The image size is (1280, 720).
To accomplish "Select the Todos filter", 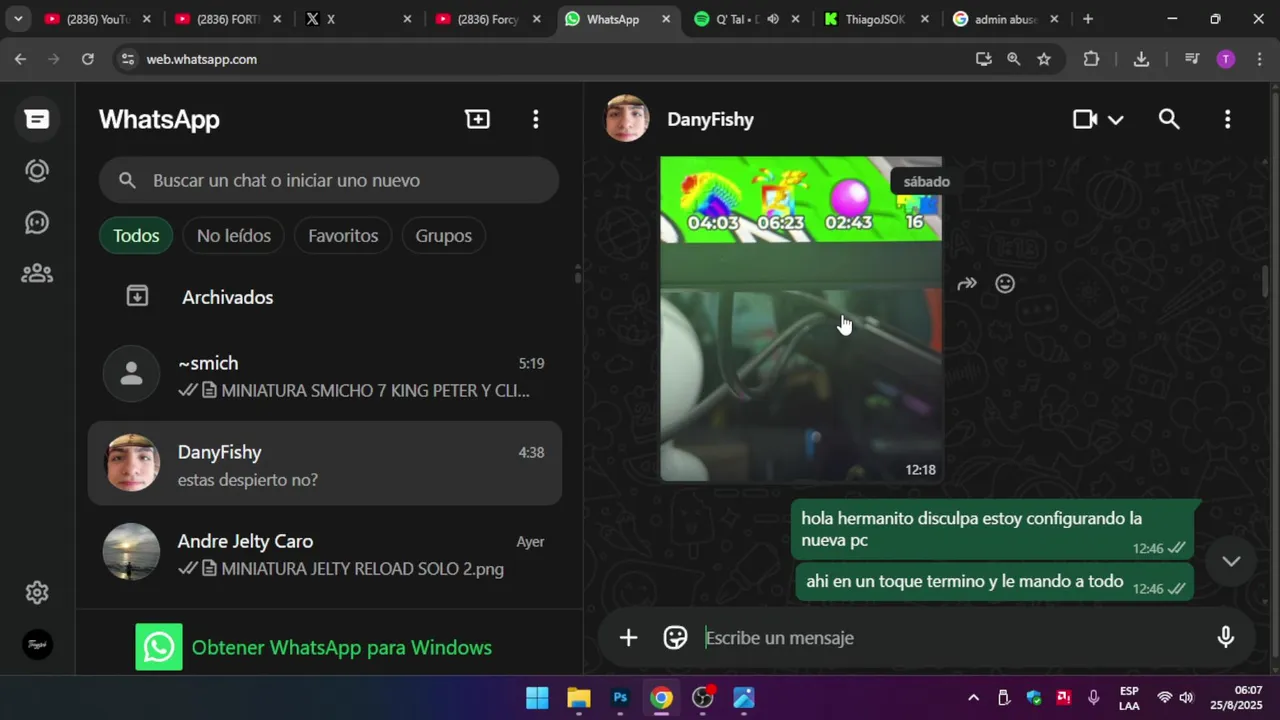I will click(x=136, y=236).
